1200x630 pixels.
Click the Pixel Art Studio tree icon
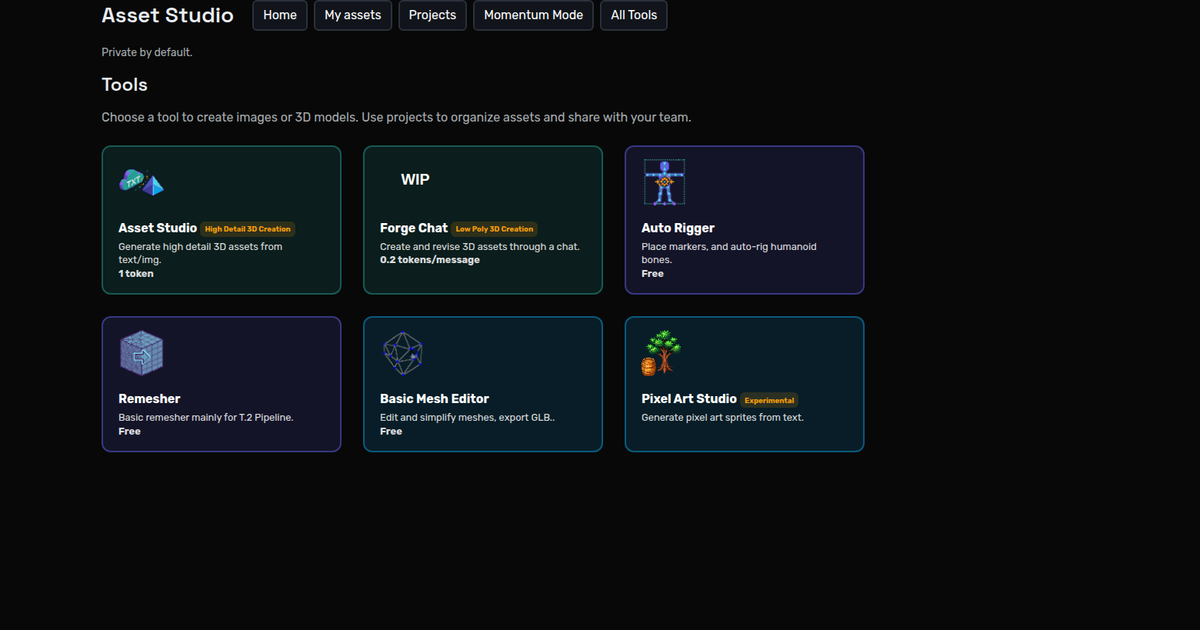662,353
